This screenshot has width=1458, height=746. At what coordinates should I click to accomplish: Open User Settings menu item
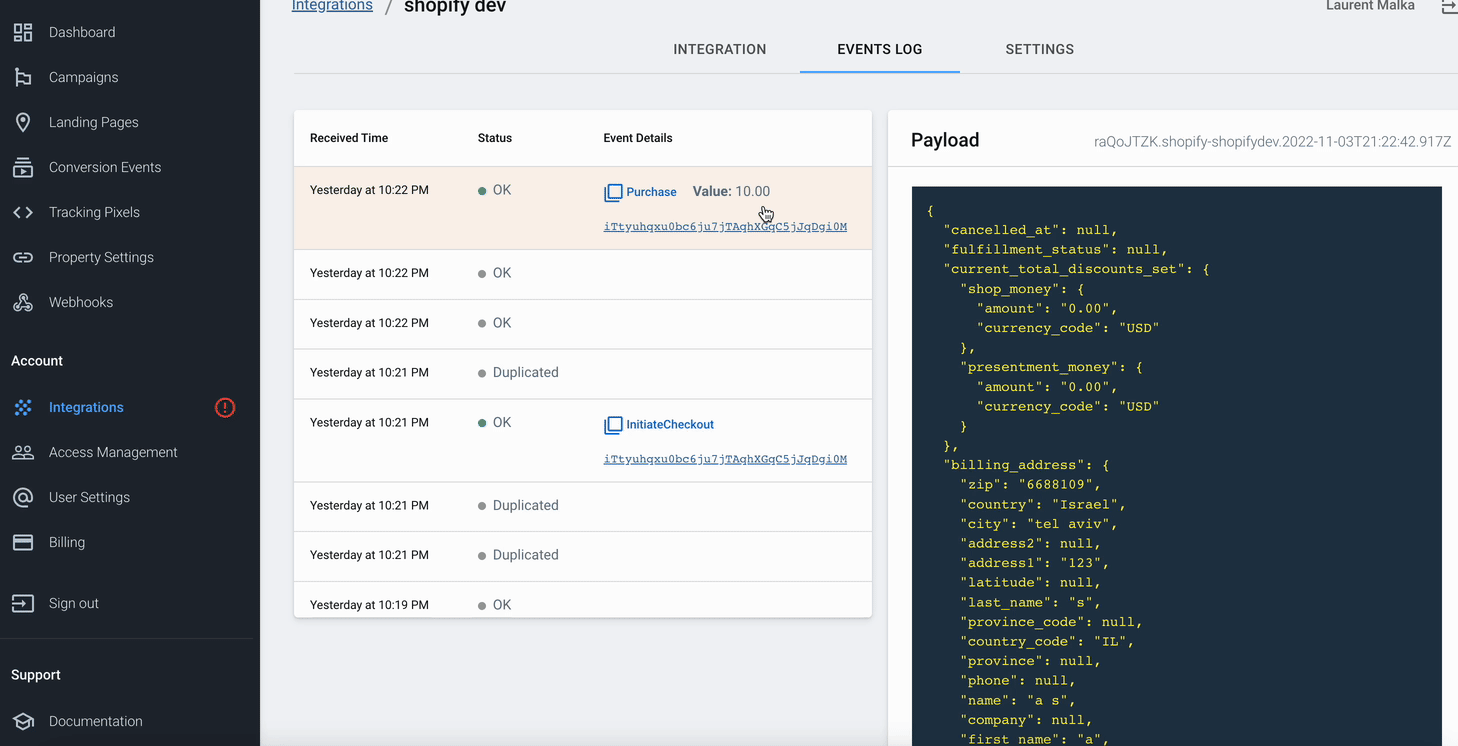[x=89, y=497]
